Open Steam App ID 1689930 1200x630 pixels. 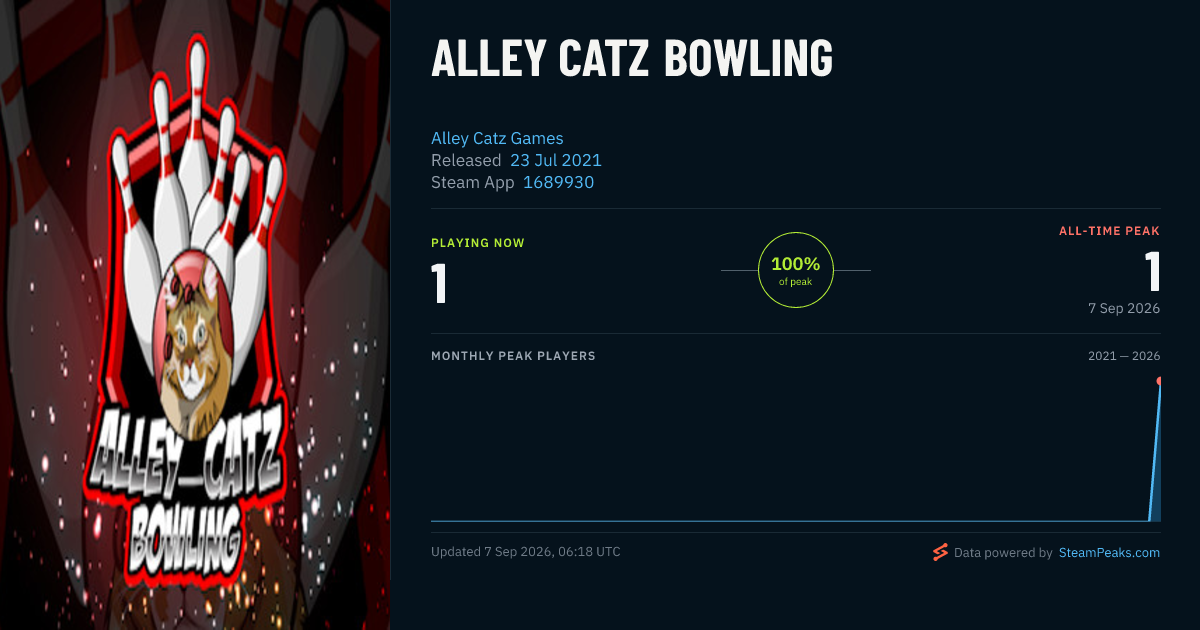pyautogui.click(x=558, y=182)
